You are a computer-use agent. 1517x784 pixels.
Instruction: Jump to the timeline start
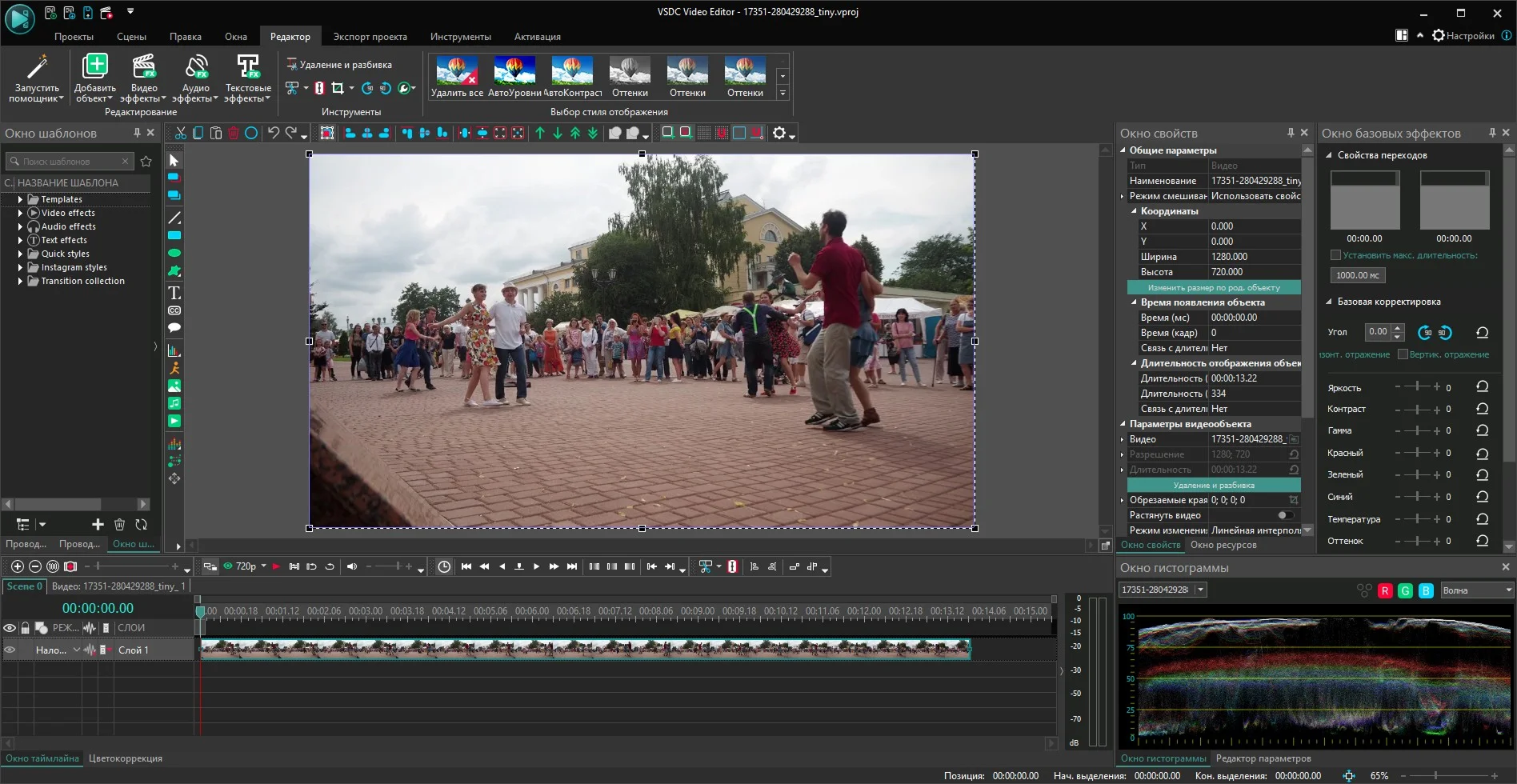coord(466,566)
